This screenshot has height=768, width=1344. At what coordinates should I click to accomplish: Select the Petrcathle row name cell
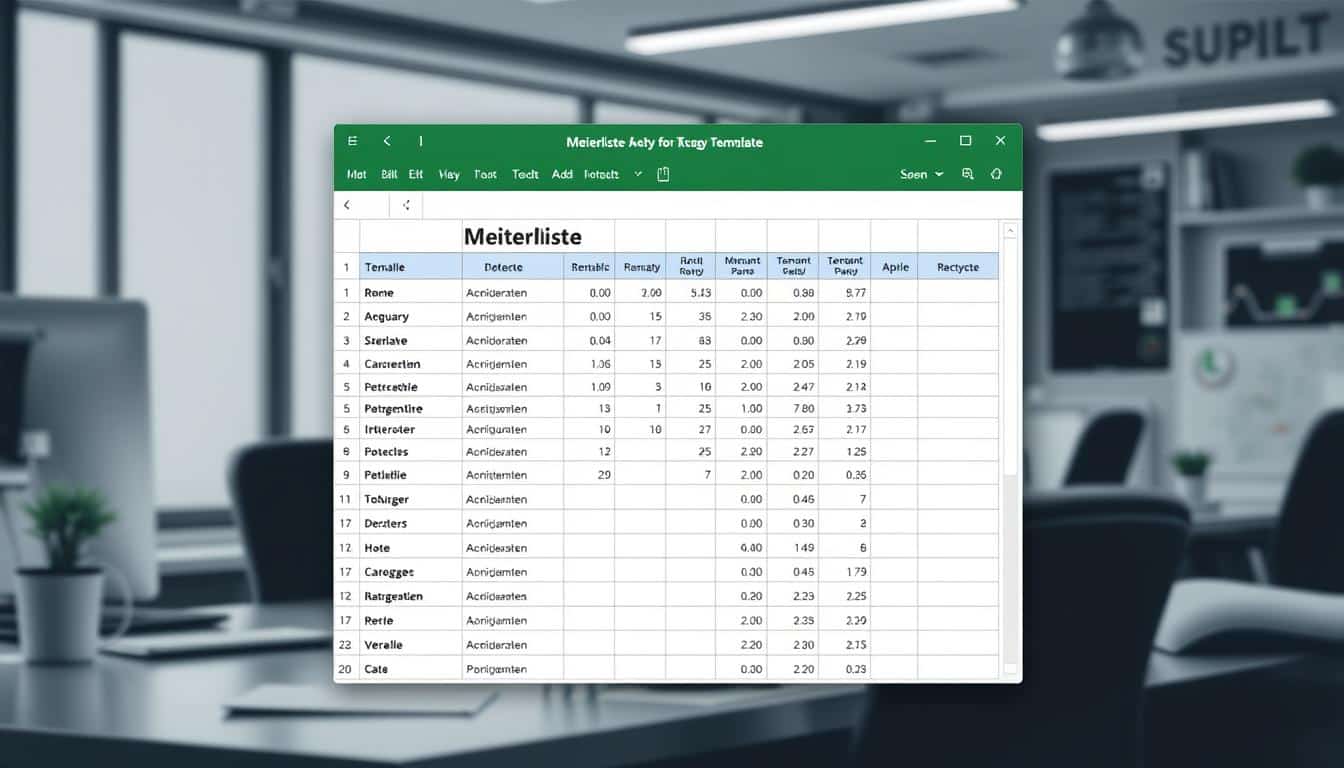coord(410,386)
